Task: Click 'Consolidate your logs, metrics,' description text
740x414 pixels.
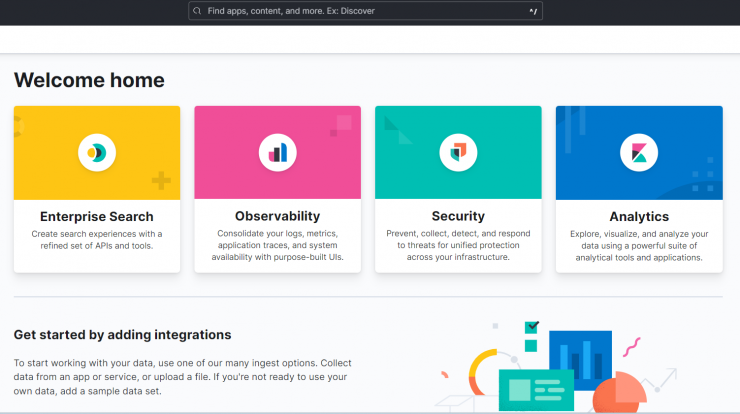Action: coord(278,233)
